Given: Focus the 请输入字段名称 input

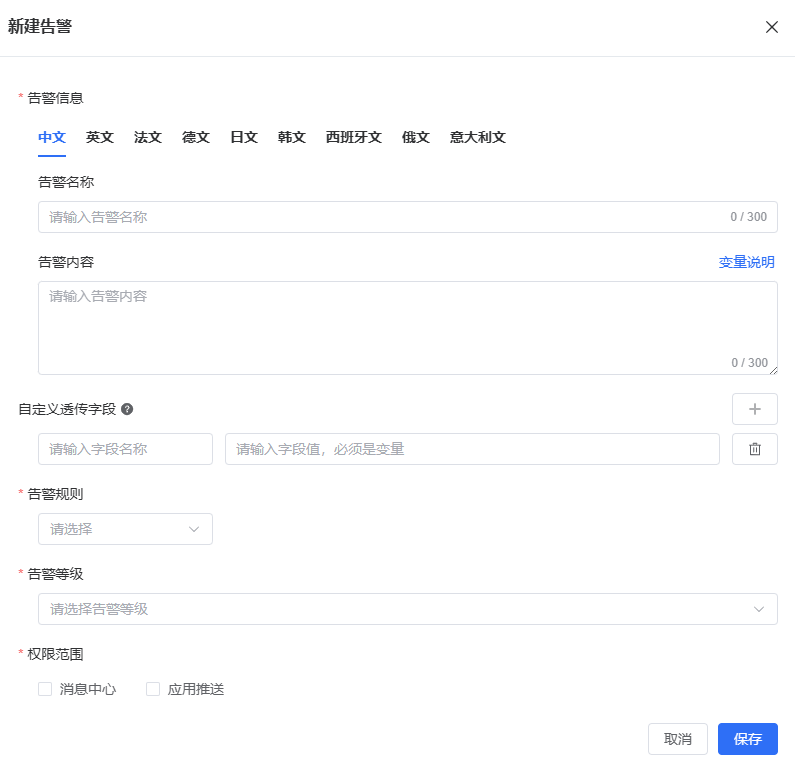Looking at the screenshot, I should click(125, 449).
